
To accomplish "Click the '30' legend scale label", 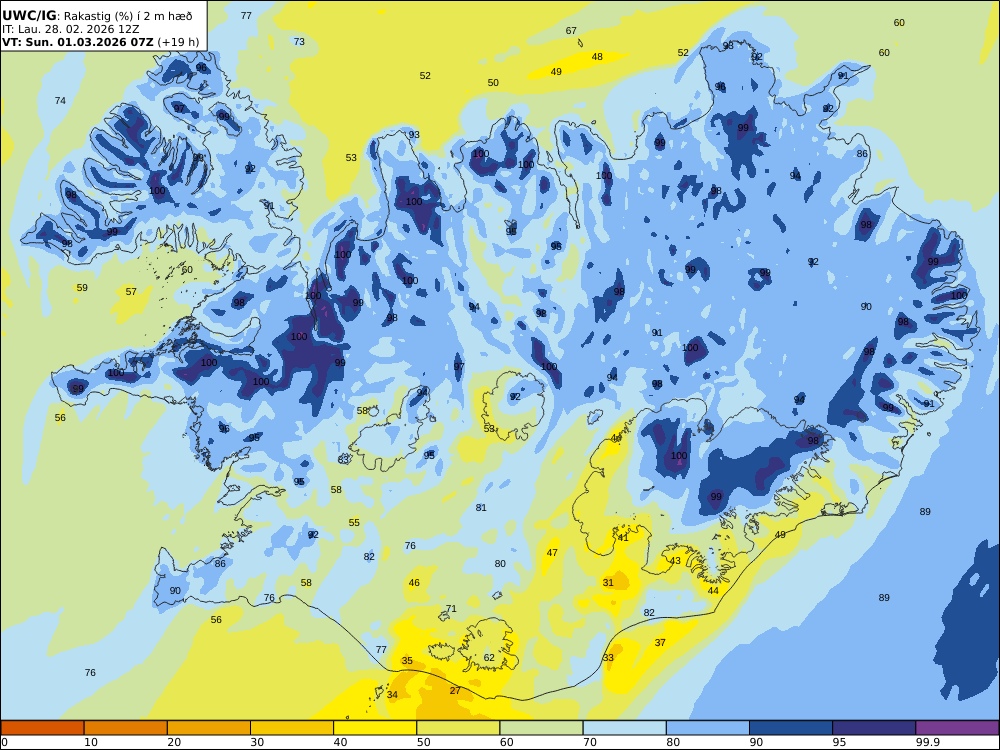I will pos(257,742).
